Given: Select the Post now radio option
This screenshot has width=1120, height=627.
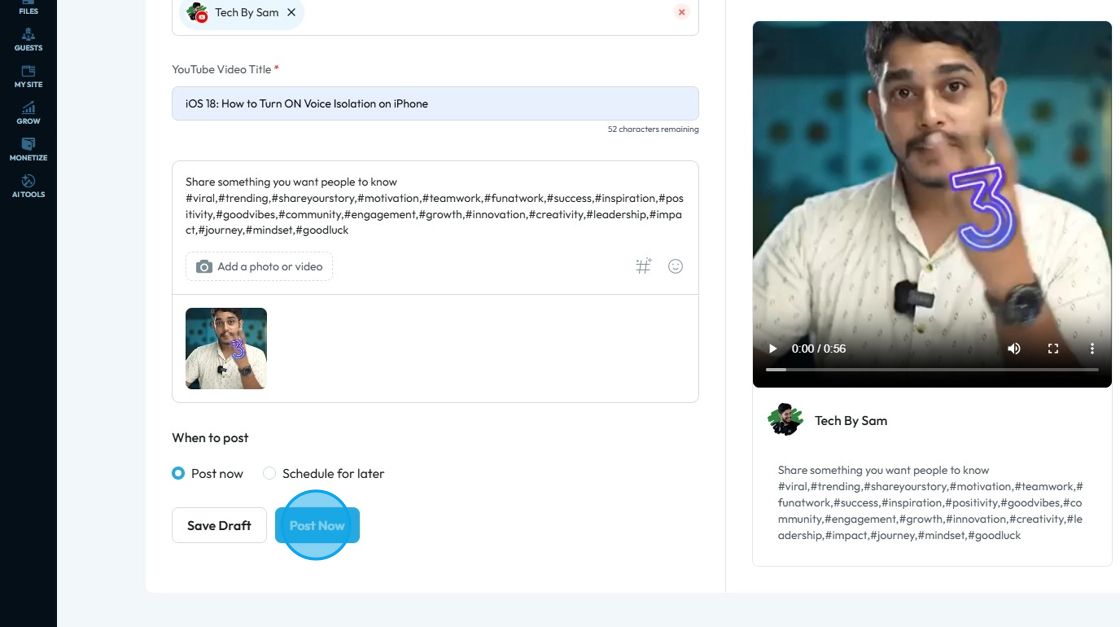Looking at the screenshot, I should tap(179, 473).
